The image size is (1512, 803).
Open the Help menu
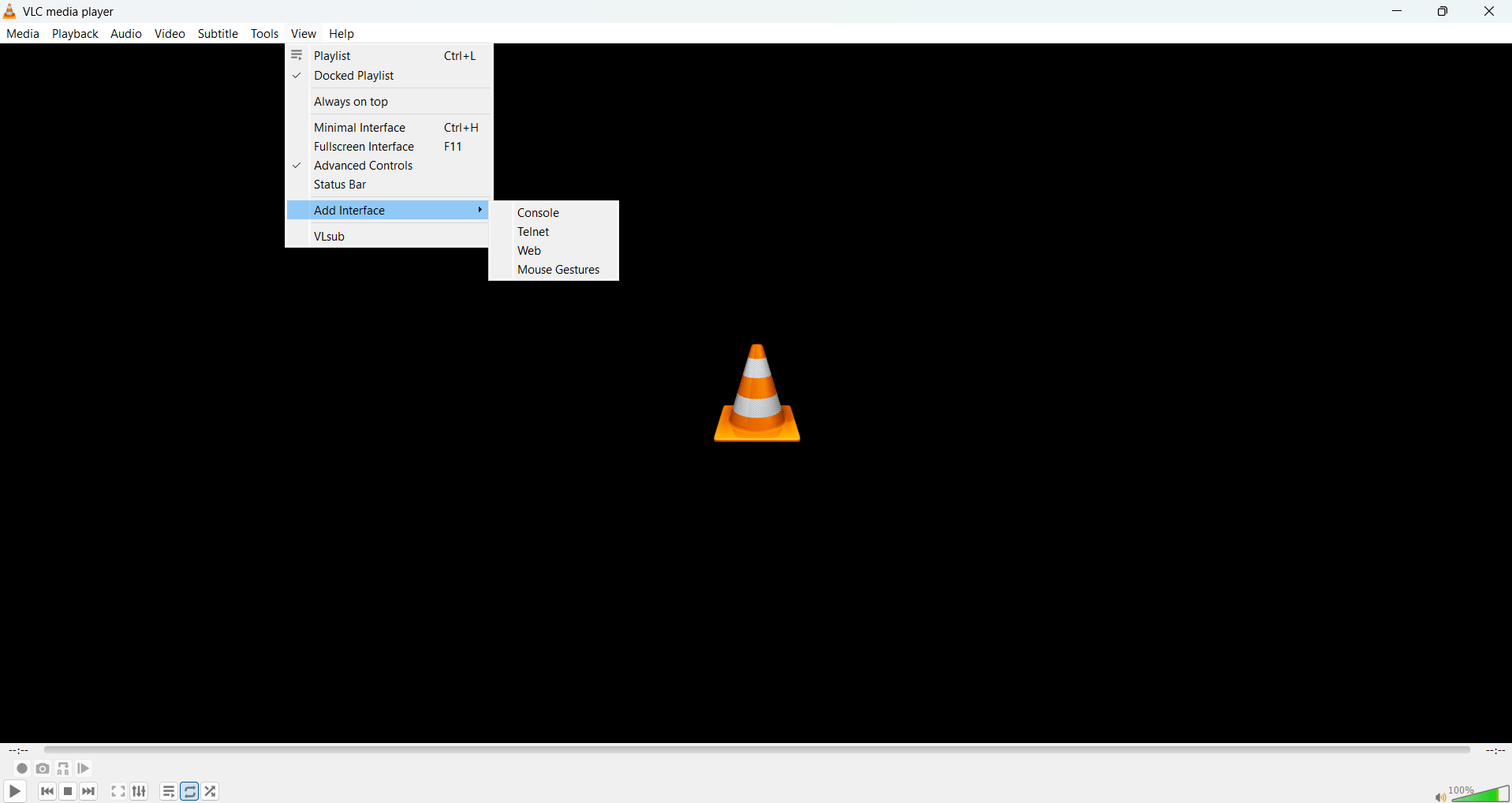342,33
